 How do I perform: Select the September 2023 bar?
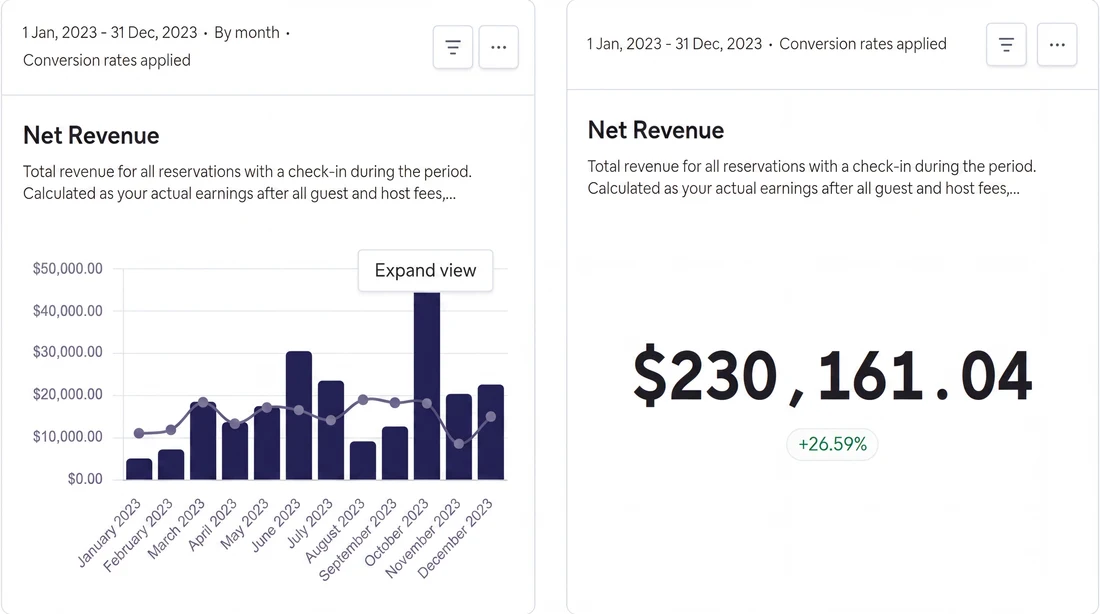click(395, 453)
